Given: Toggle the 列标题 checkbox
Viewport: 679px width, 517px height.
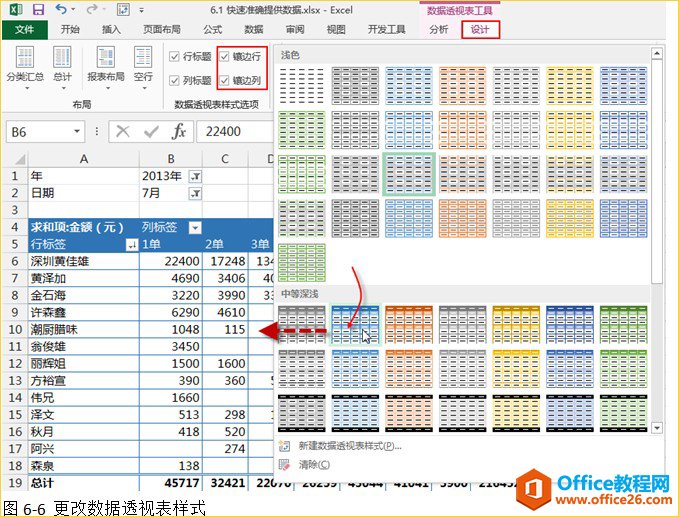Looking at the screenshot, I should click(175, 80).
